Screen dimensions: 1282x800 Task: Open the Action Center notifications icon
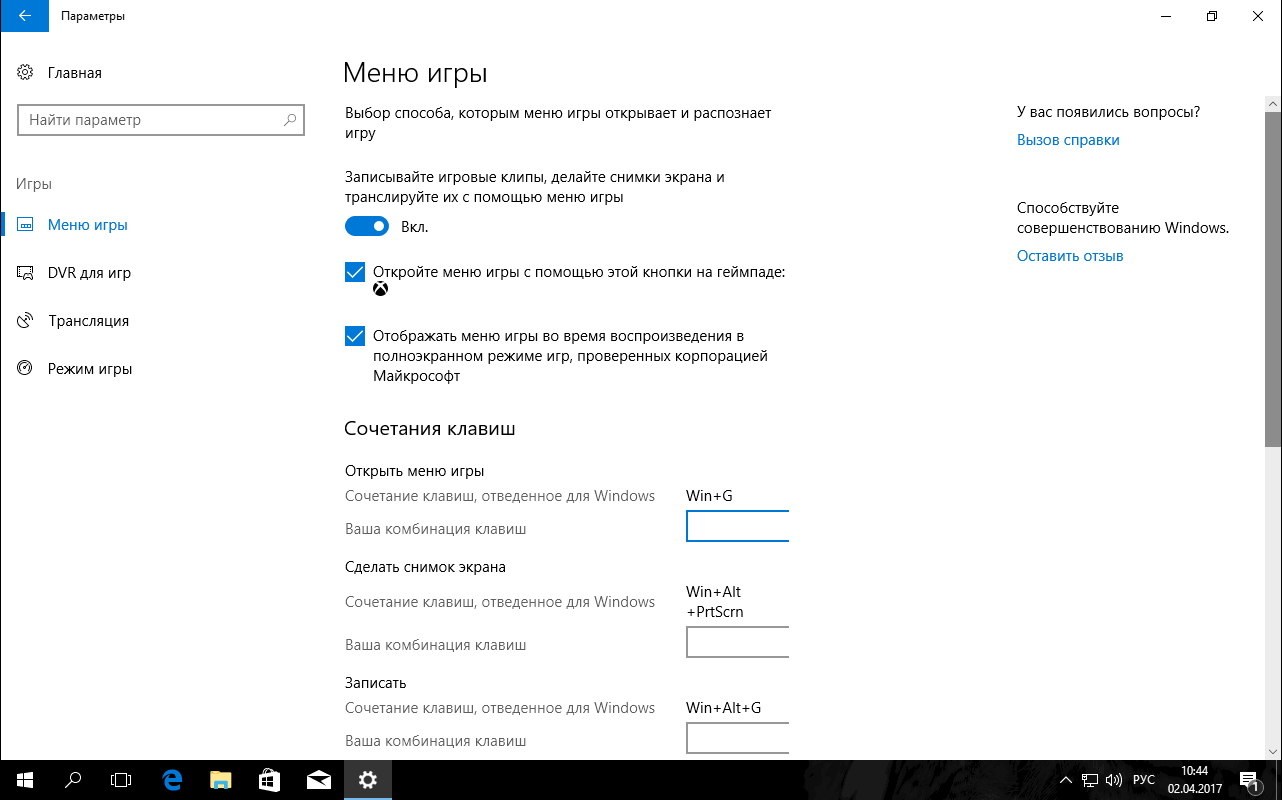[1250, 780]
